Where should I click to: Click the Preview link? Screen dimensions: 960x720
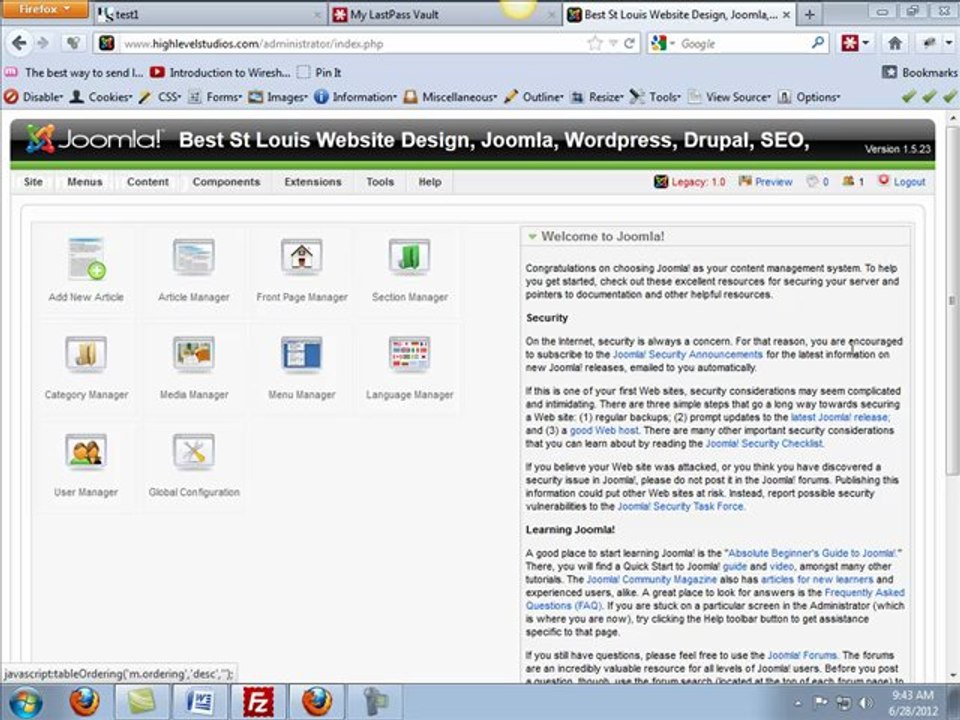[x=765, y=181]
